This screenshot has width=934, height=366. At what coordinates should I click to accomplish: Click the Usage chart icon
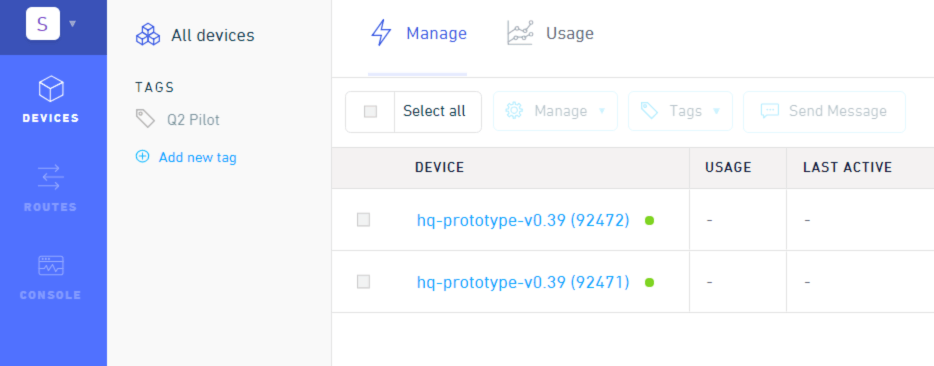tap(520, 33)
